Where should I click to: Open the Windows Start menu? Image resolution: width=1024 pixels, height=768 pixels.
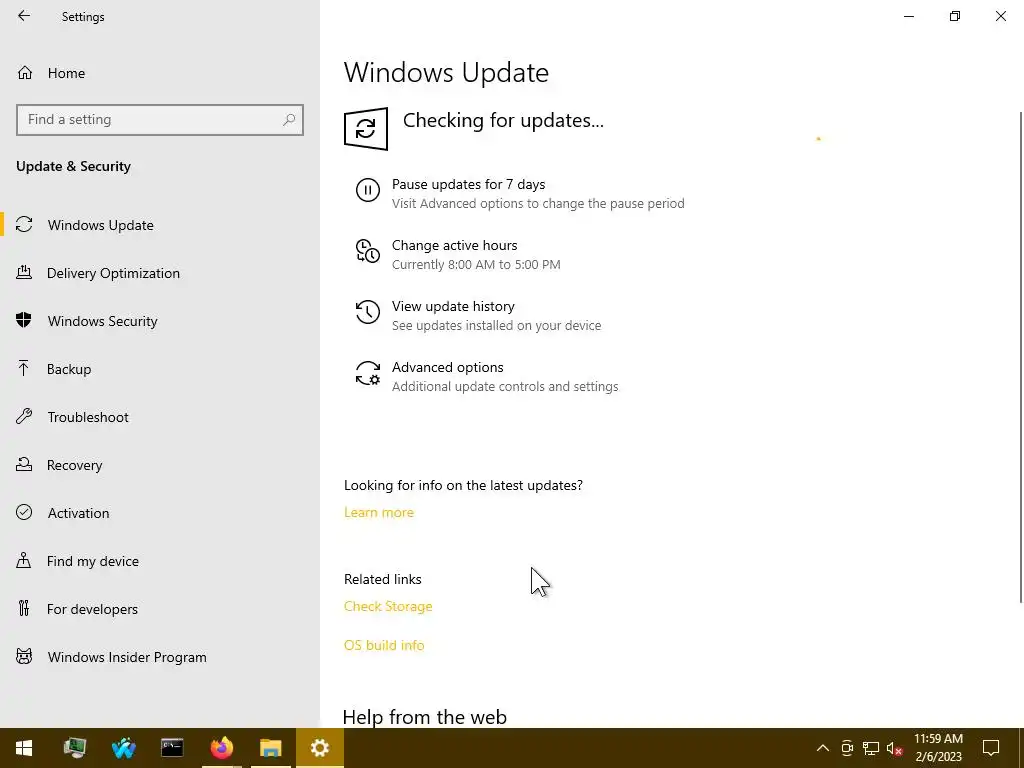point(24,748)
